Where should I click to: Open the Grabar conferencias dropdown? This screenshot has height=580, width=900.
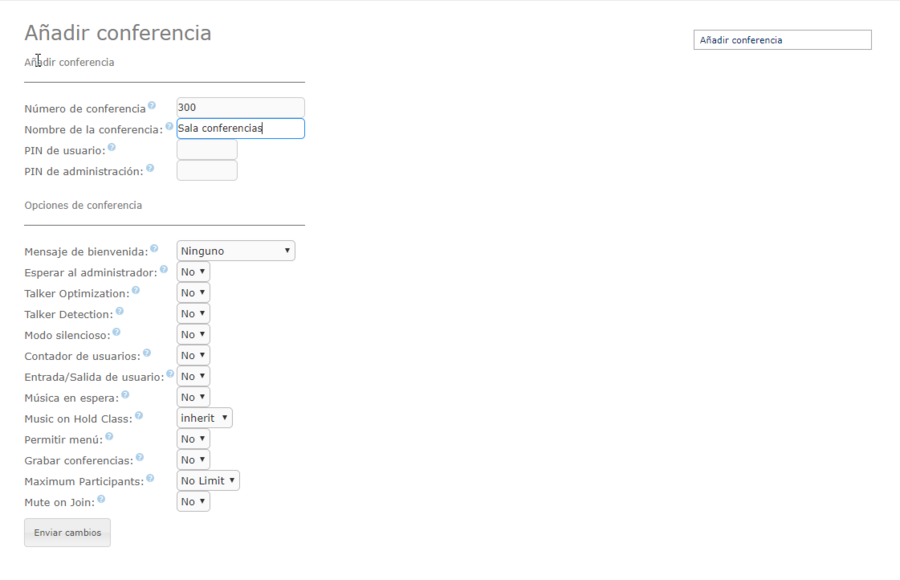(x=193, y=460)
